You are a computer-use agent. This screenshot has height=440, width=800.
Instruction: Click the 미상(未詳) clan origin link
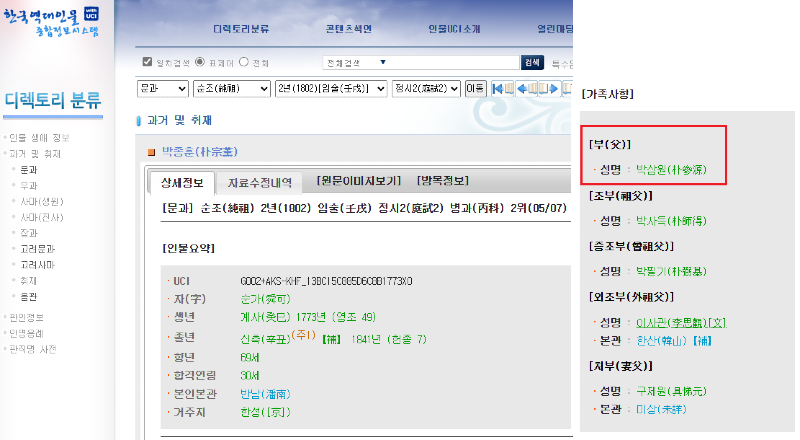(x=661, y=409)
